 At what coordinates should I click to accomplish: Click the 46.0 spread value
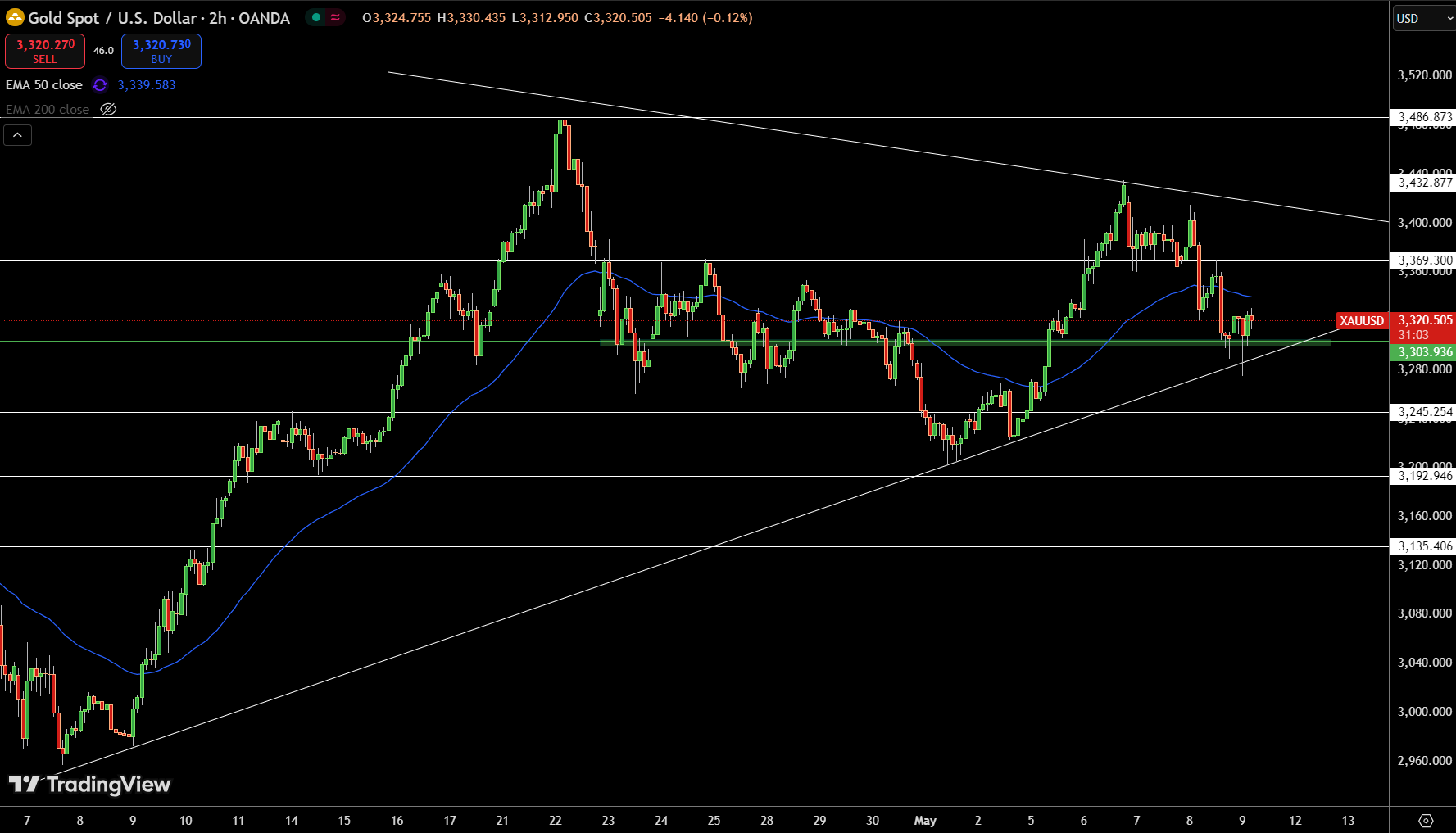tap(103, 51)
